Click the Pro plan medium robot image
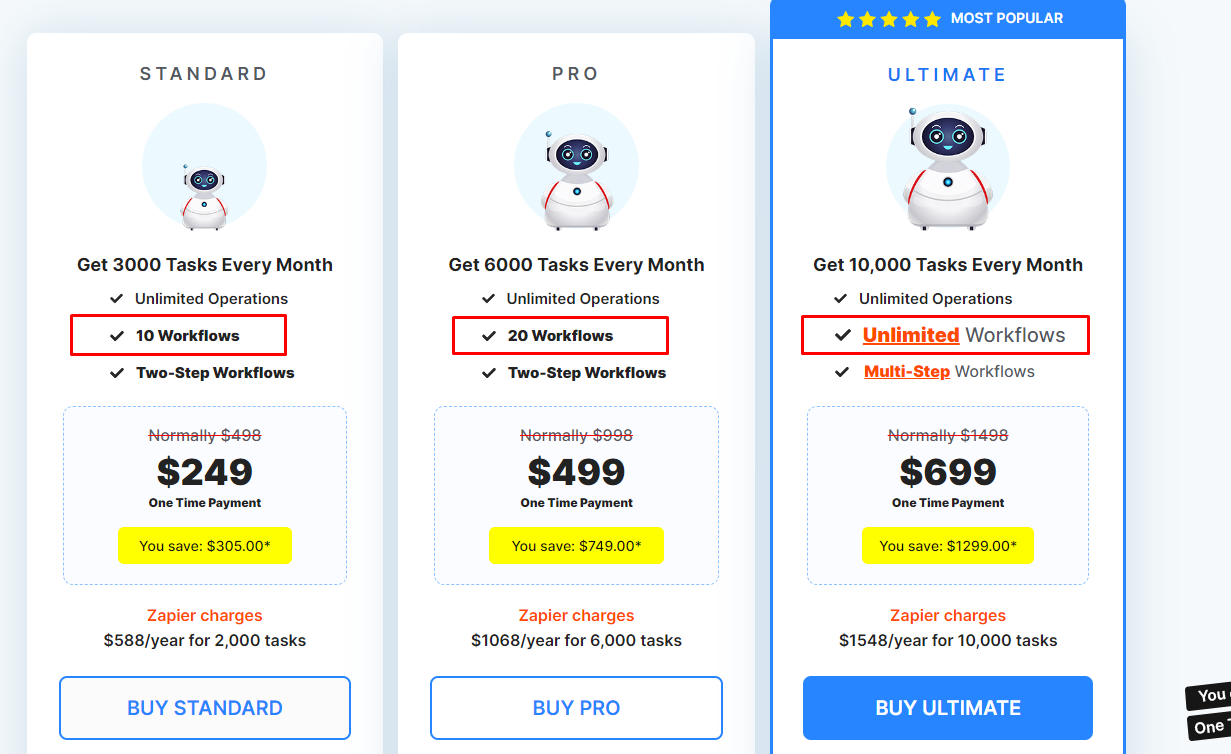1231x754 pixels. coord(576,180)
